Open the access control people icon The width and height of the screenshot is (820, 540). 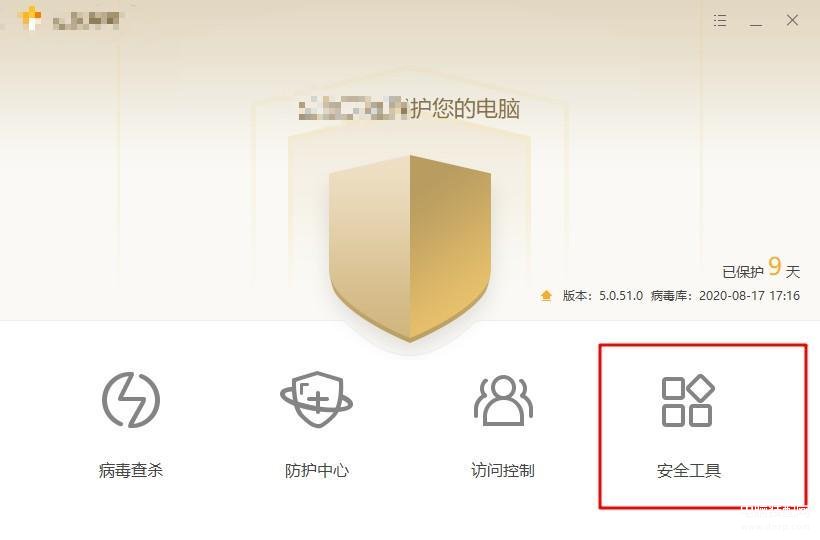[503, 400]
